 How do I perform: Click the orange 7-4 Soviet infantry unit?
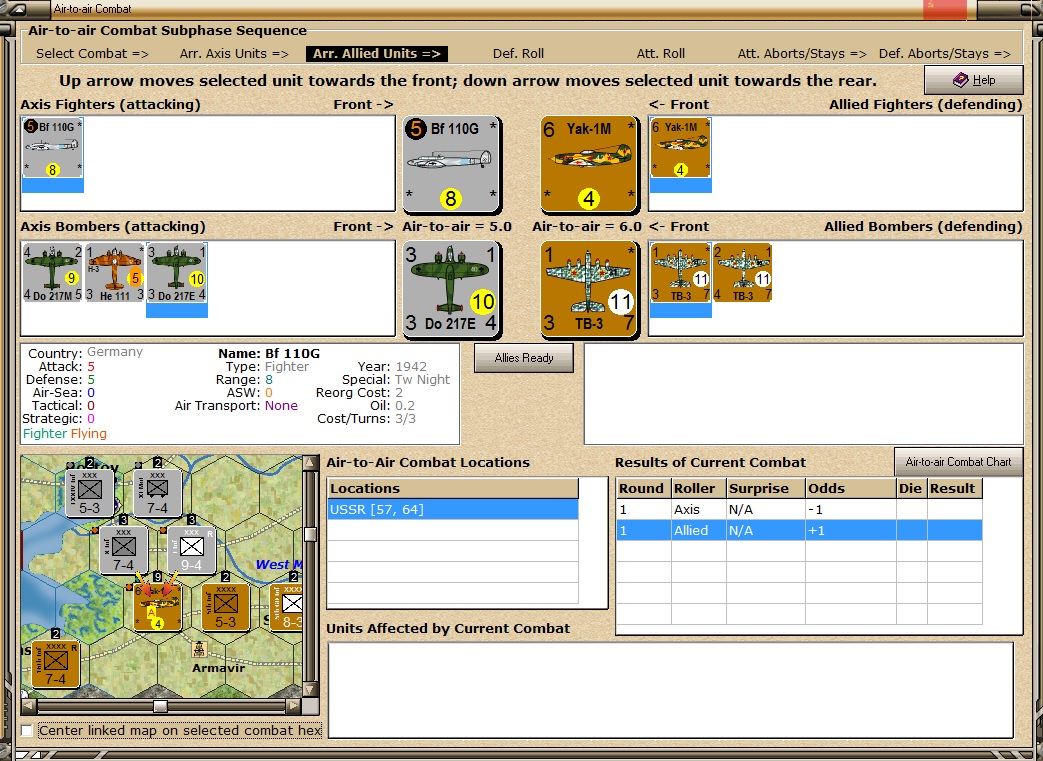(x=56, y=664)
